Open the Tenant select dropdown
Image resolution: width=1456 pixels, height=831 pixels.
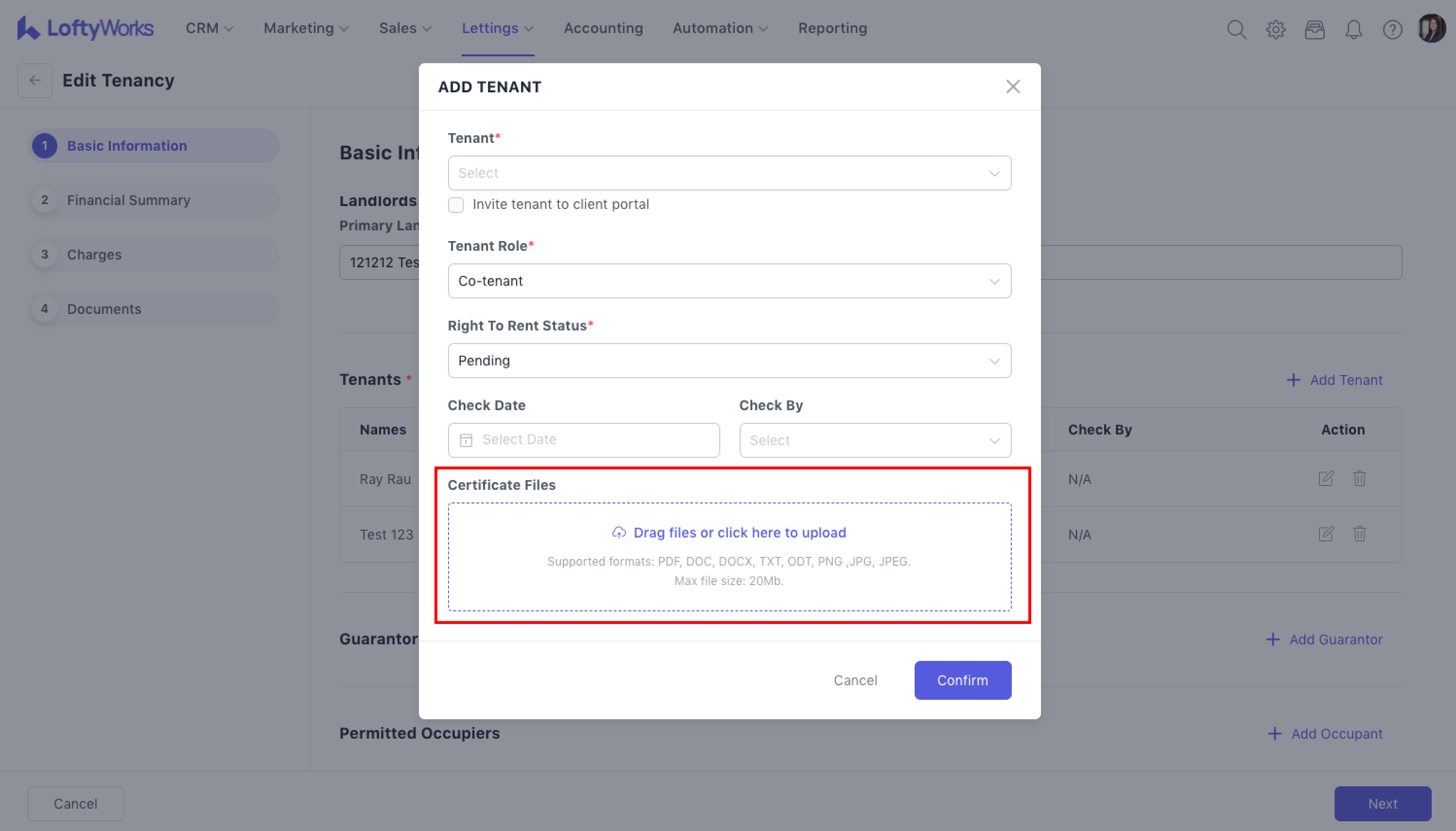[x=729, y=173]
